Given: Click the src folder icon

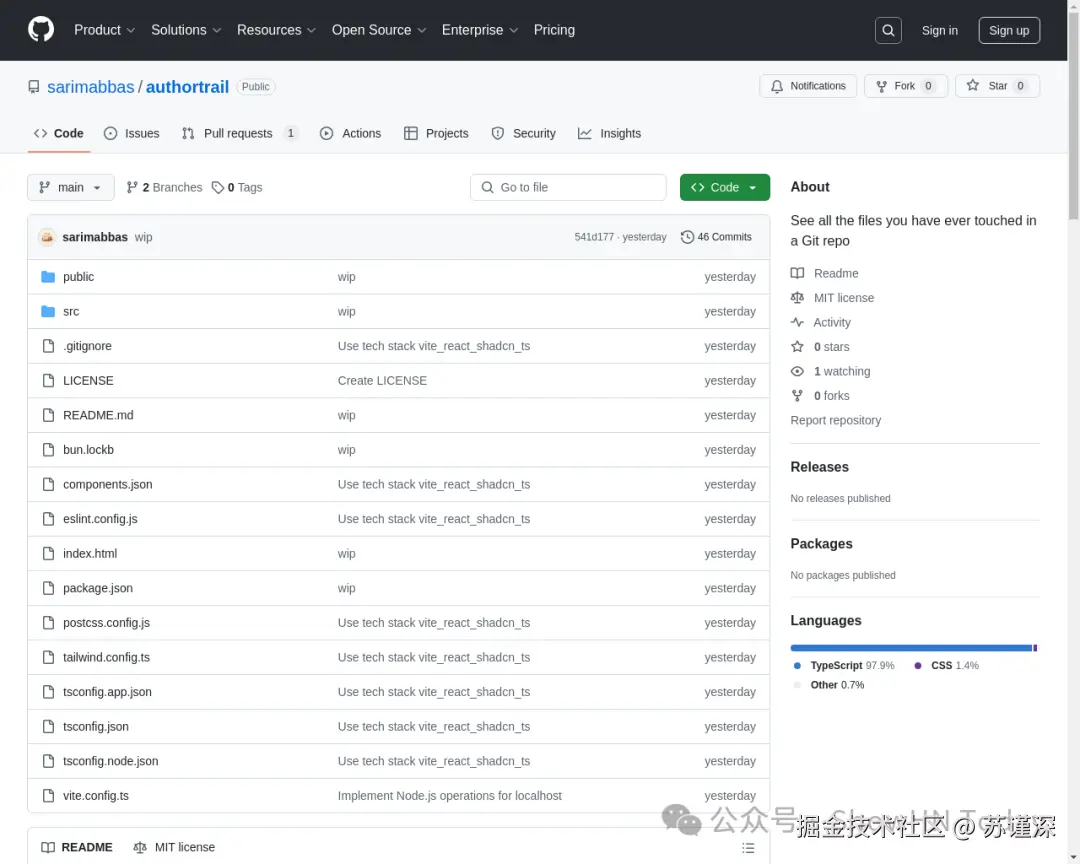Looking at the screenshot, I should [48, 311].
